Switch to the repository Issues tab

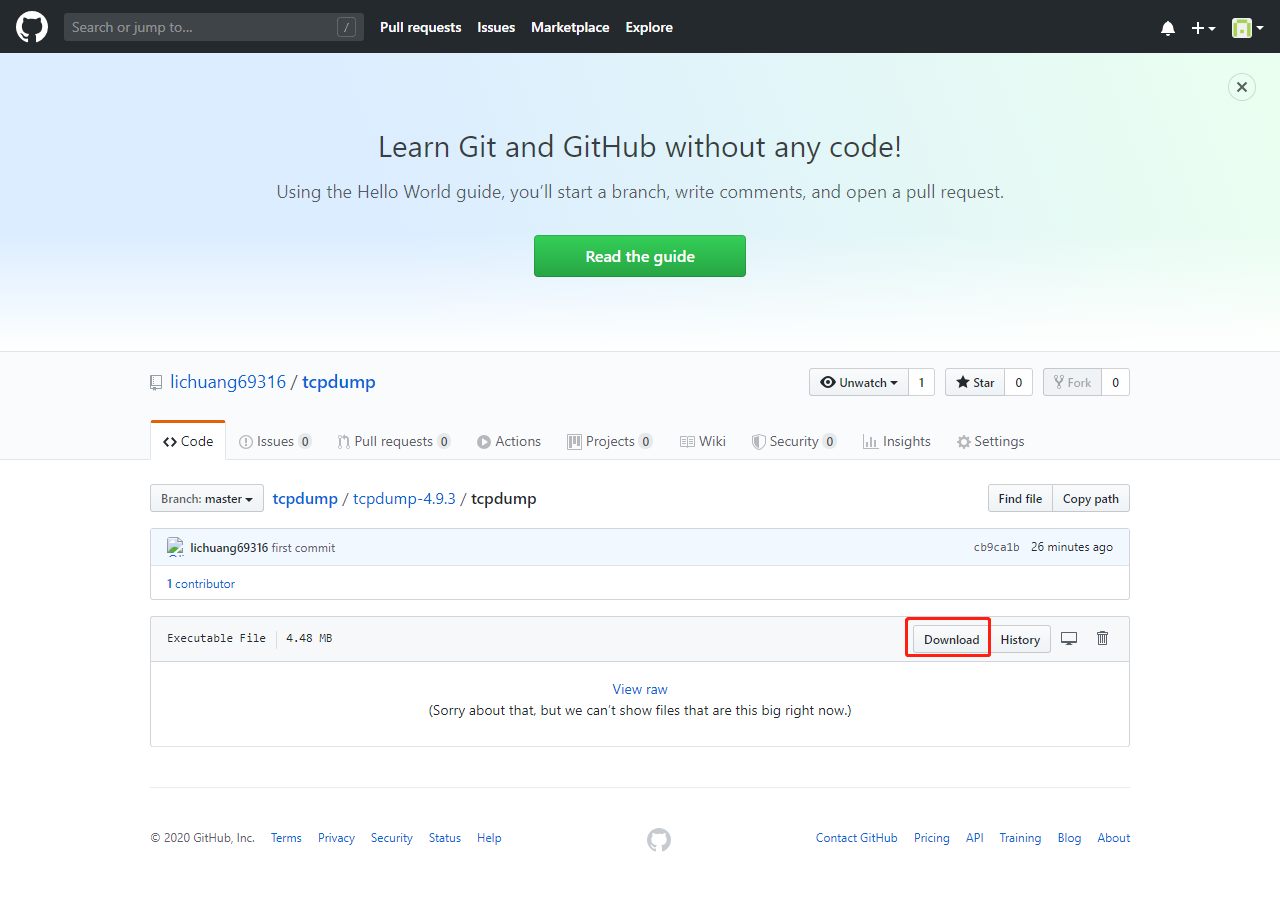click(x=275, y=441)
